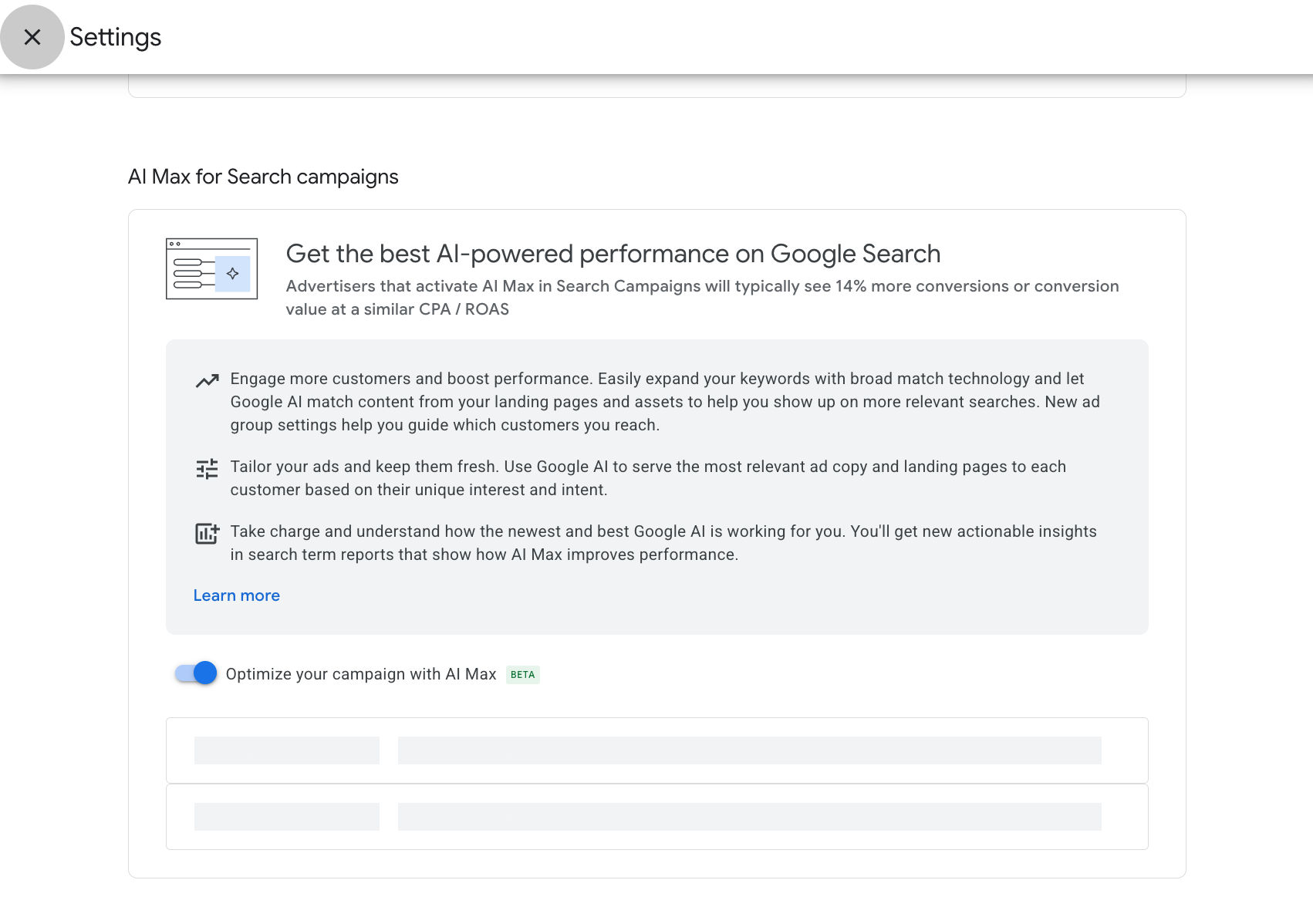This screenshot has height=924, width=1313.
Task: Click the first loading row's long placeholder bar
Action: [x=750, y=750]
